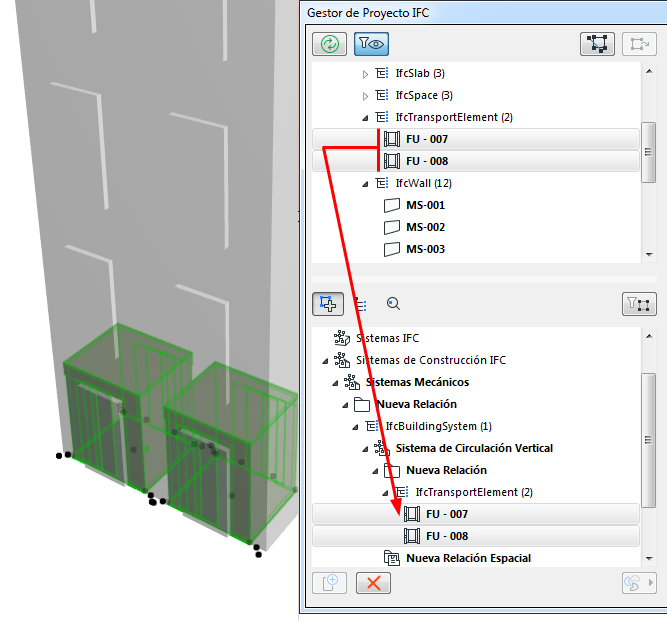Click Nueva Relación Espacial icon
667x621 pixels.
(x=392, y=558)
